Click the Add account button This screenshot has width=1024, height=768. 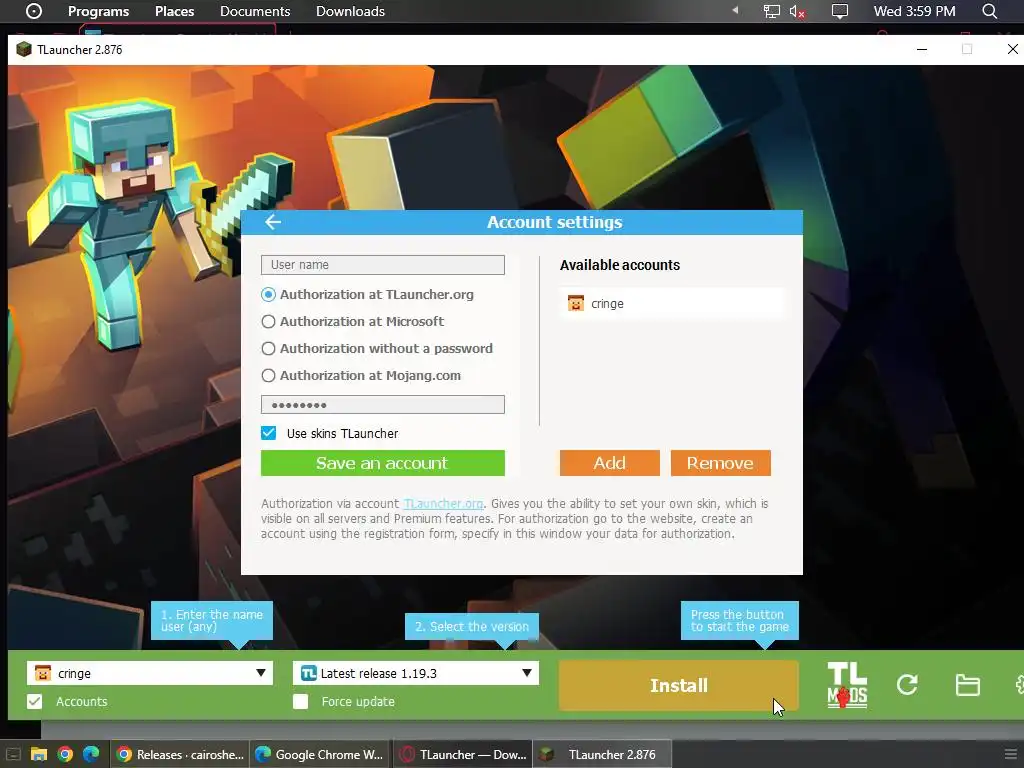(609, 463)
